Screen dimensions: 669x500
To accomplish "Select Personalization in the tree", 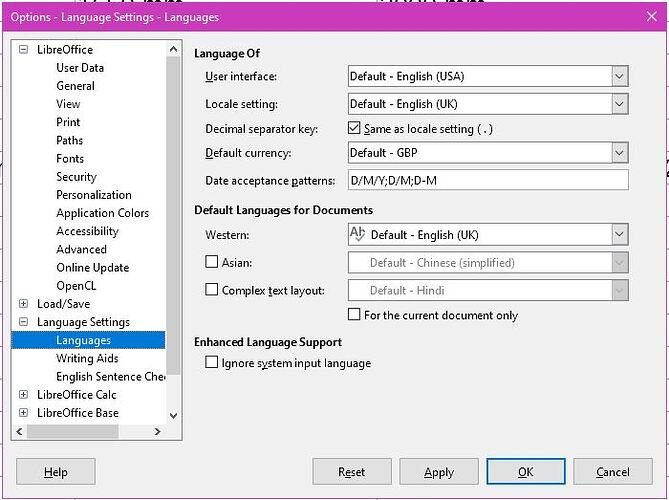I will [x=94, y=195].
